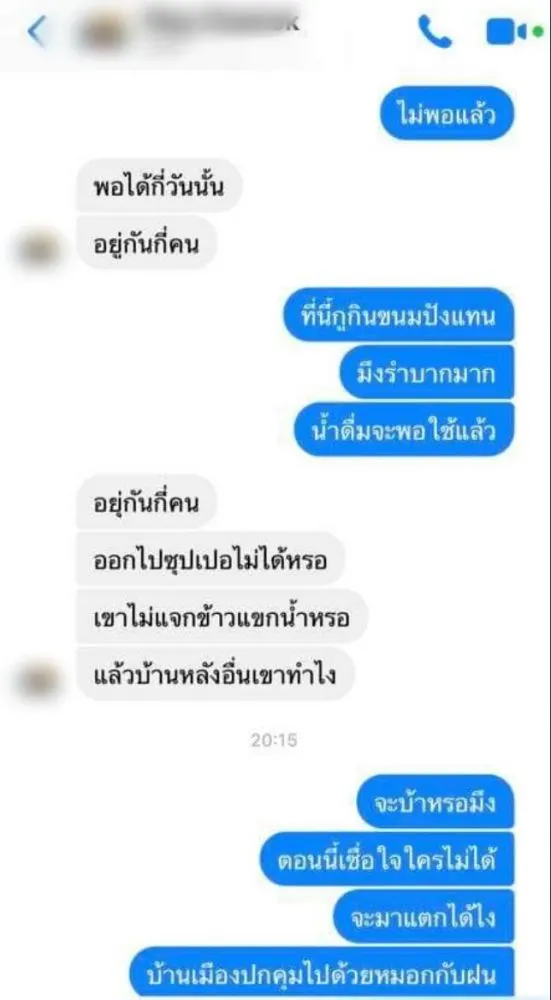Start a video call with camera icon
The width and height of the screenshot is (551, 1000).
coord(513,31)
